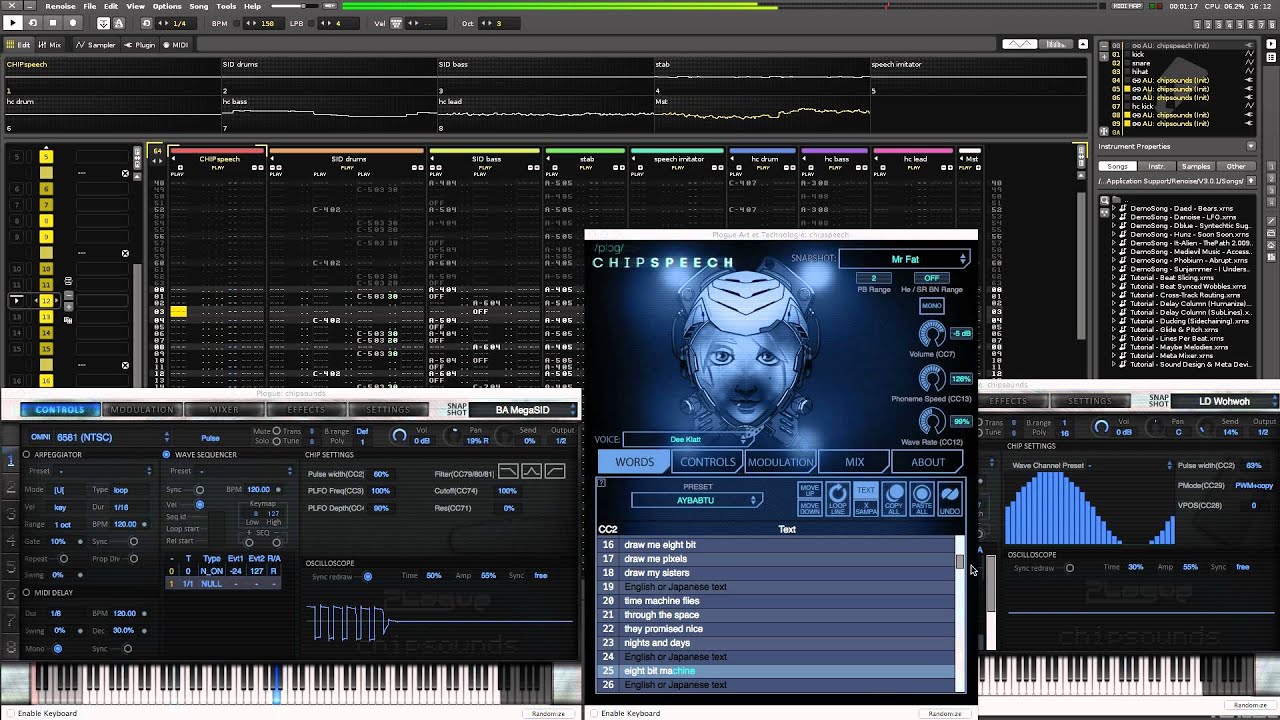Select high-pass filter shape icon in chipsounds
This screenshot has width=1280, height=720.
coord(555,471)
